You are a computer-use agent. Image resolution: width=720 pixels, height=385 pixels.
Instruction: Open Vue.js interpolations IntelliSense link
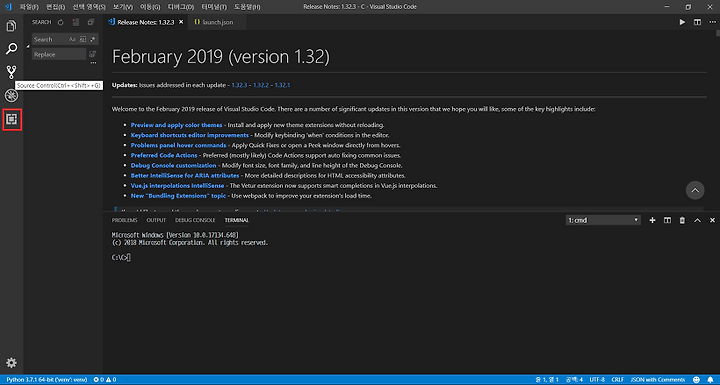[x=177, y=186]
